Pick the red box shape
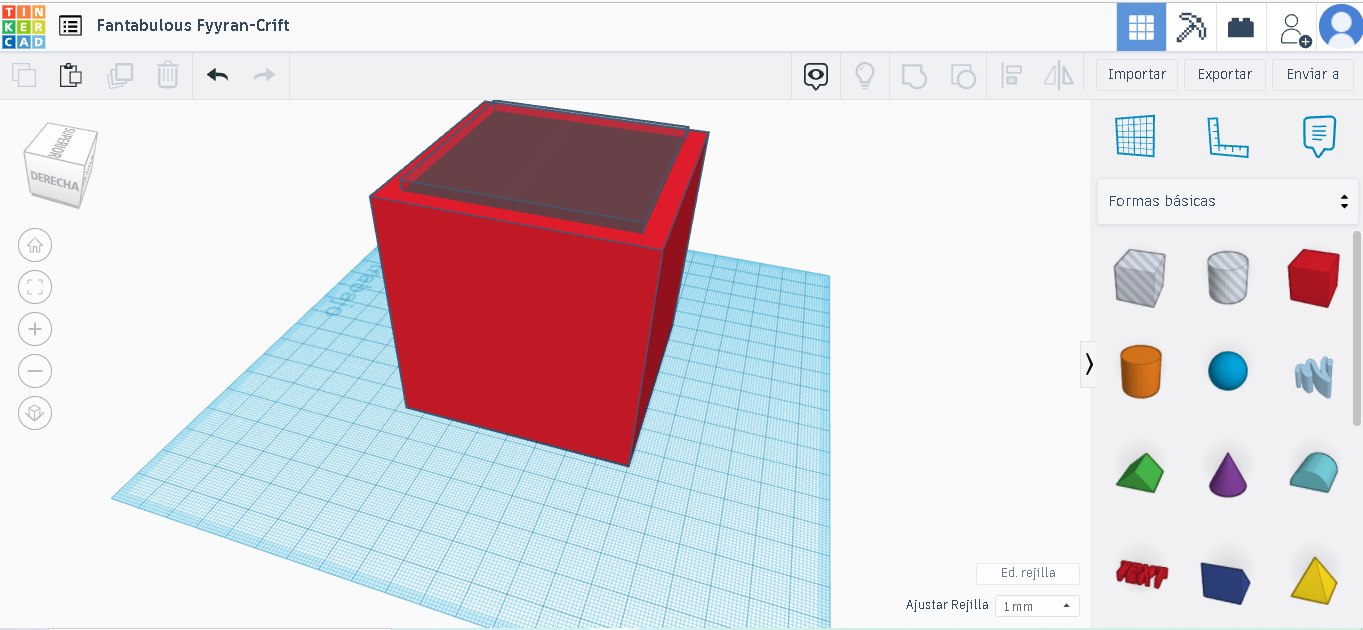 [1313, 277]
